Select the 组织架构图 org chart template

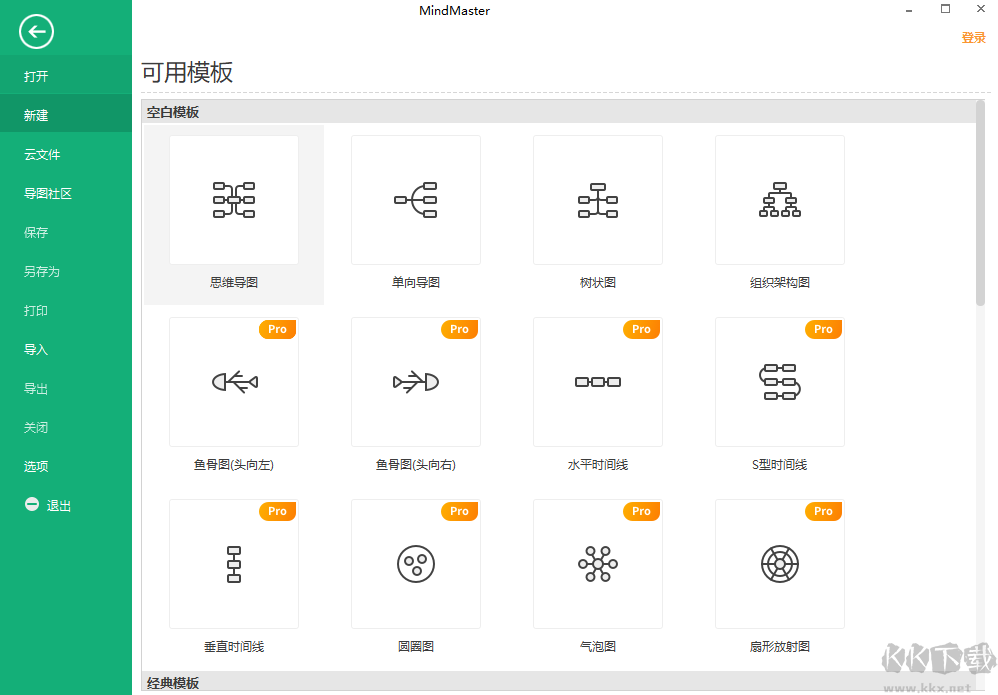click(779, 200)
